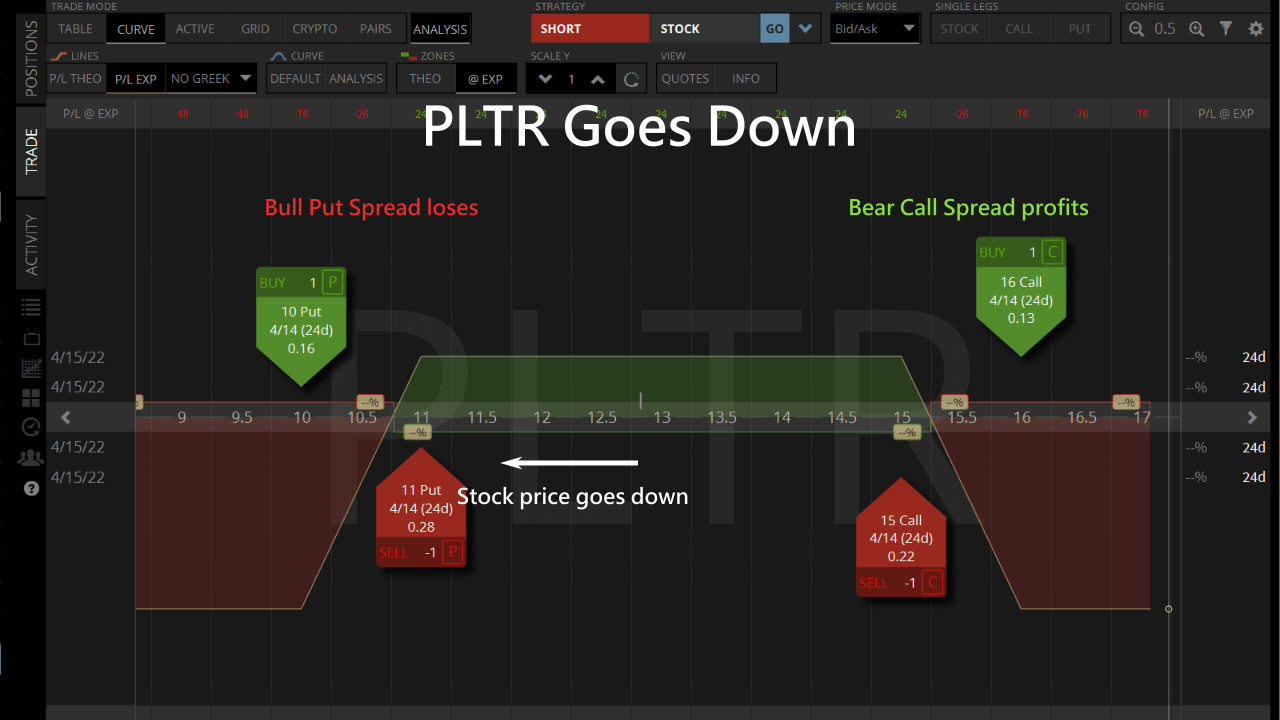
Task: Click the STOCK strategy selector
Action: 704,29
